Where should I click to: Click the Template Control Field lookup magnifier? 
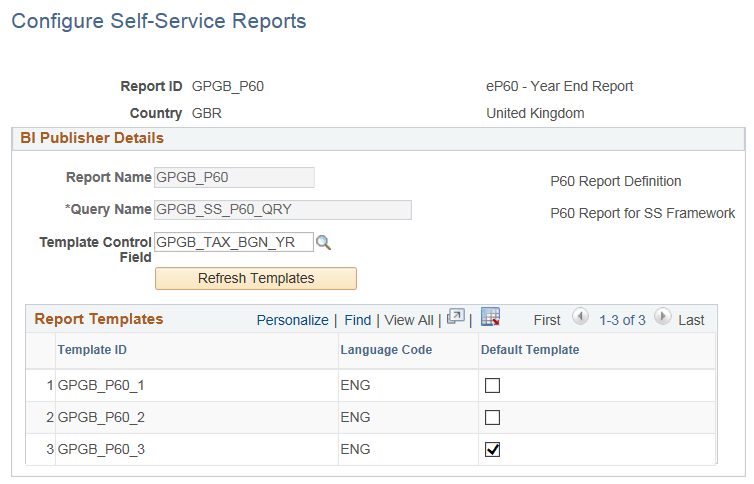click(323, 242)
